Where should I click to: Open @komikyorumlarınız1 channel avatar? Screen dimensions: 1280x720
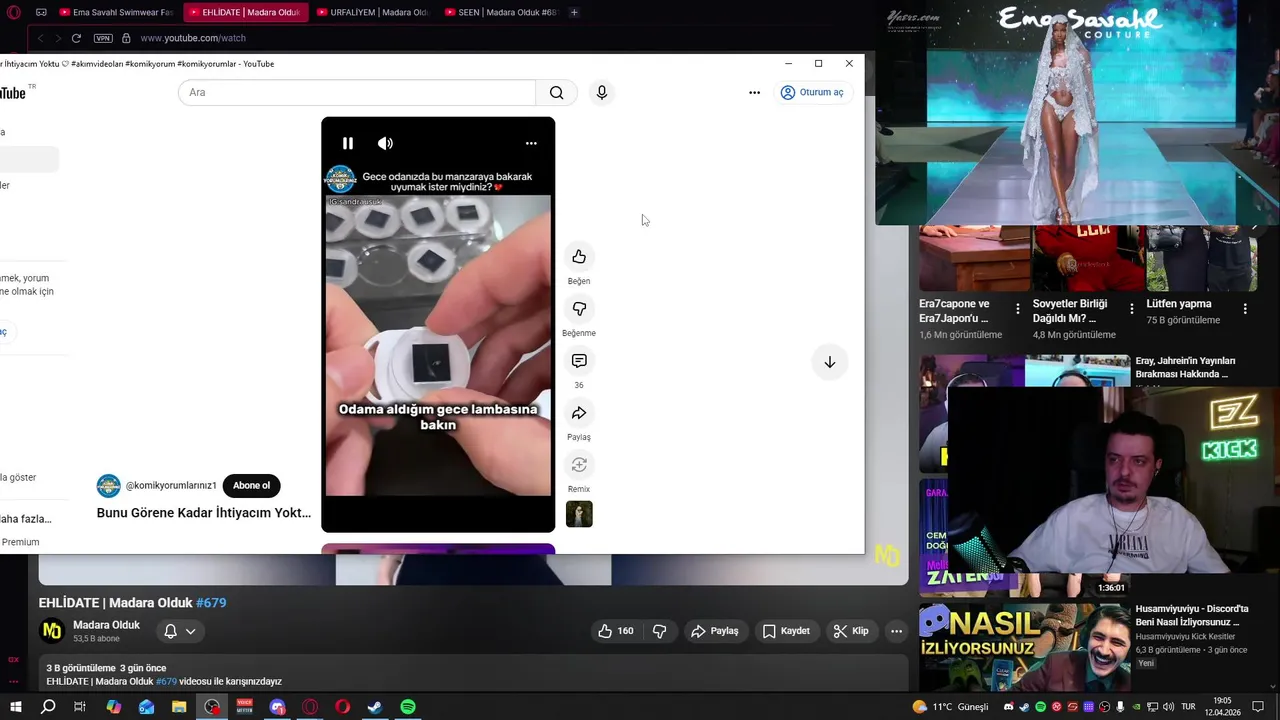pos(108,486)
